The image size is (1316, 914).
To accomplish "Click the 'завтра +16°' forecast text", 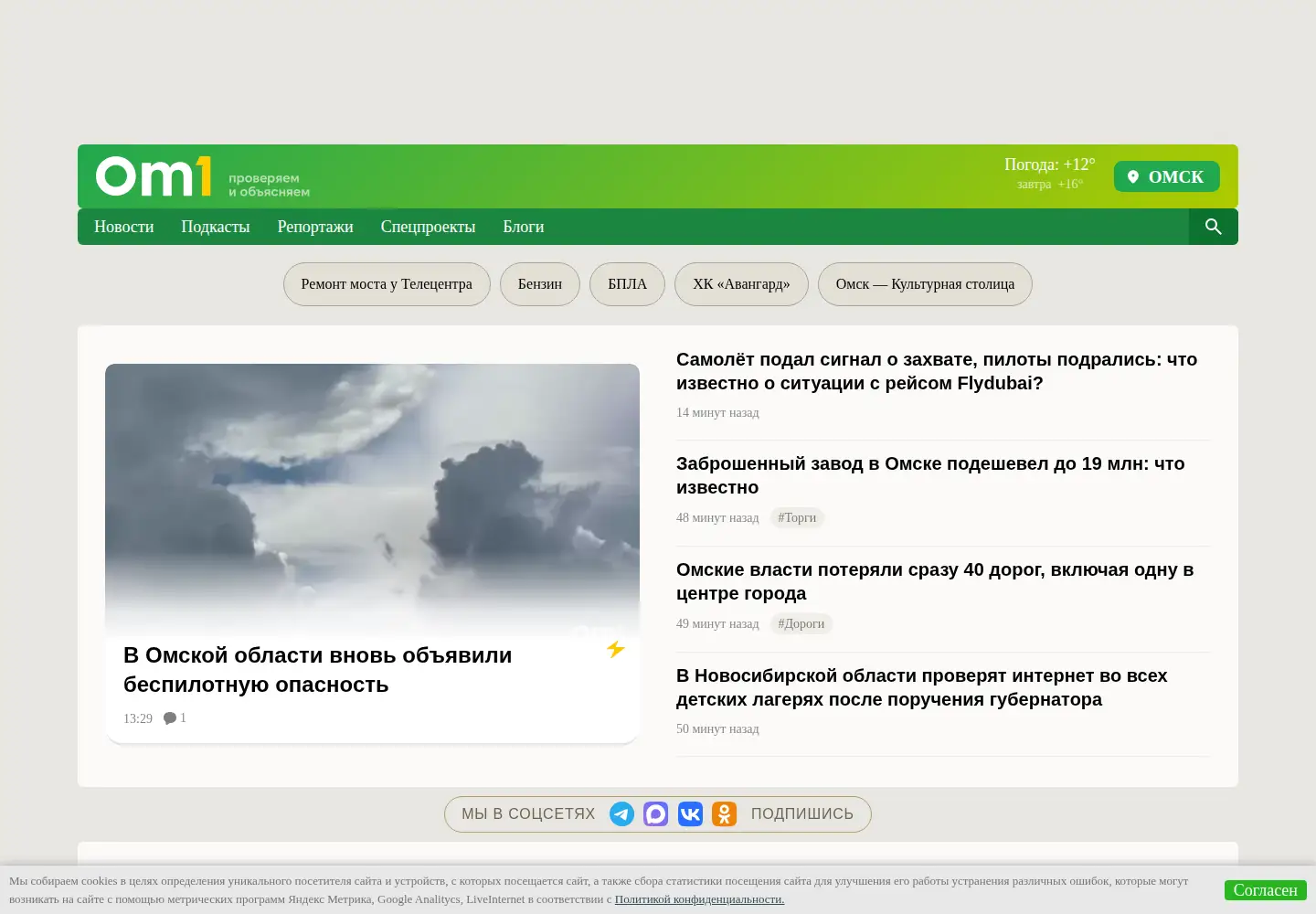I will [x=1050, y=184].
